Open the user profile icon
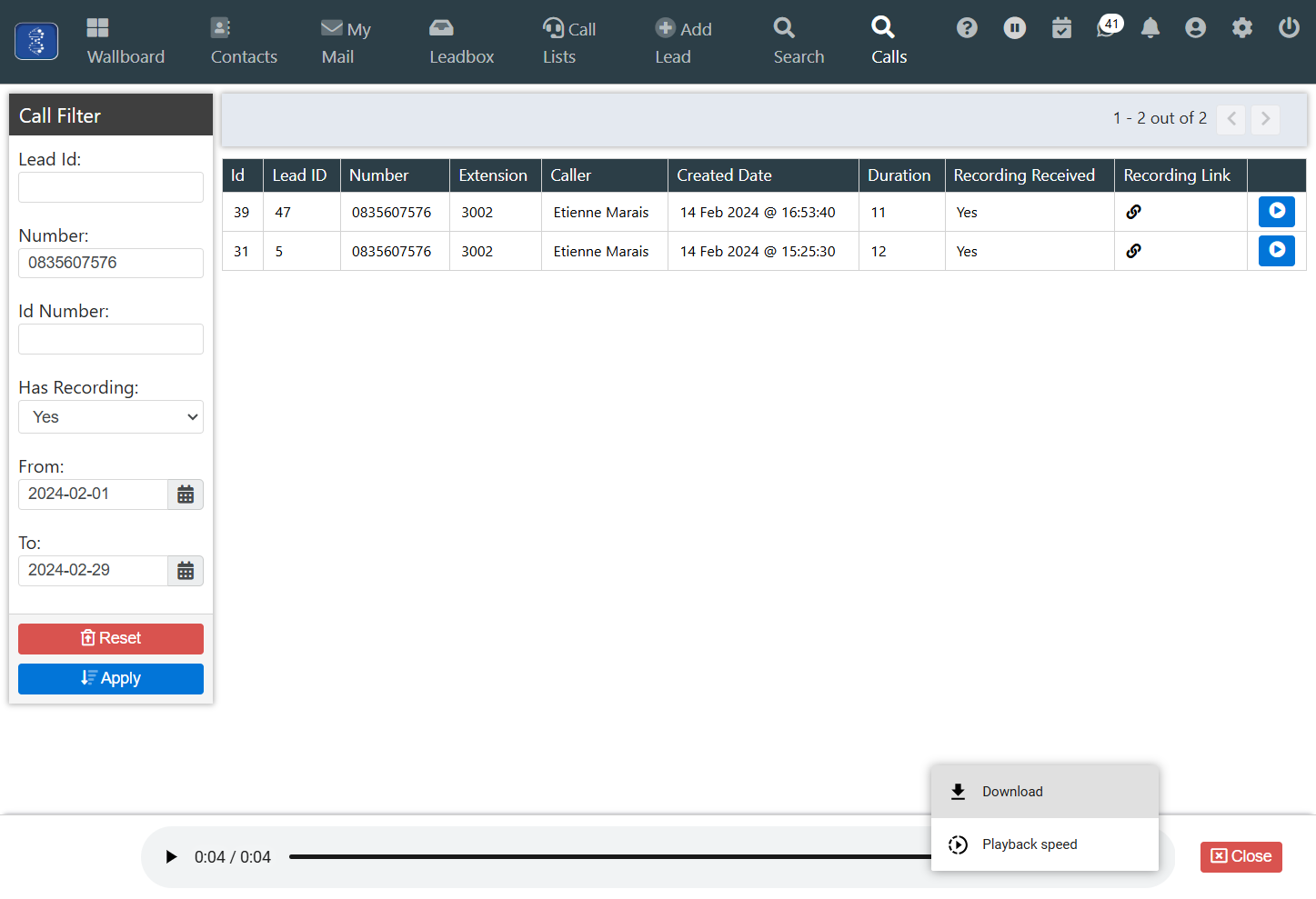This screenshot has height=899, width=1316. click(1196, 28)
